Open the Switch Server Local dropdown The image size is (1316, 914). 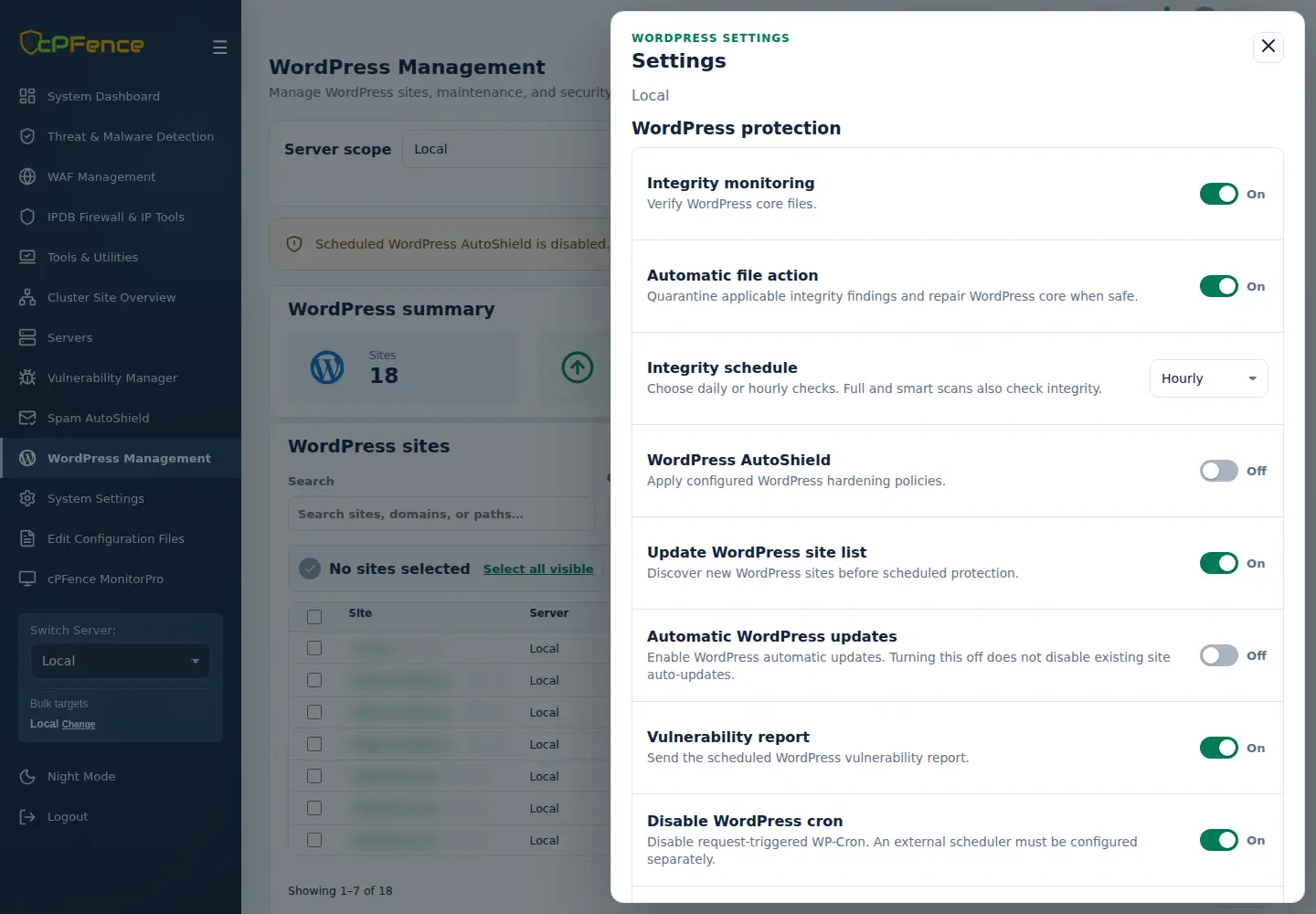121,661
